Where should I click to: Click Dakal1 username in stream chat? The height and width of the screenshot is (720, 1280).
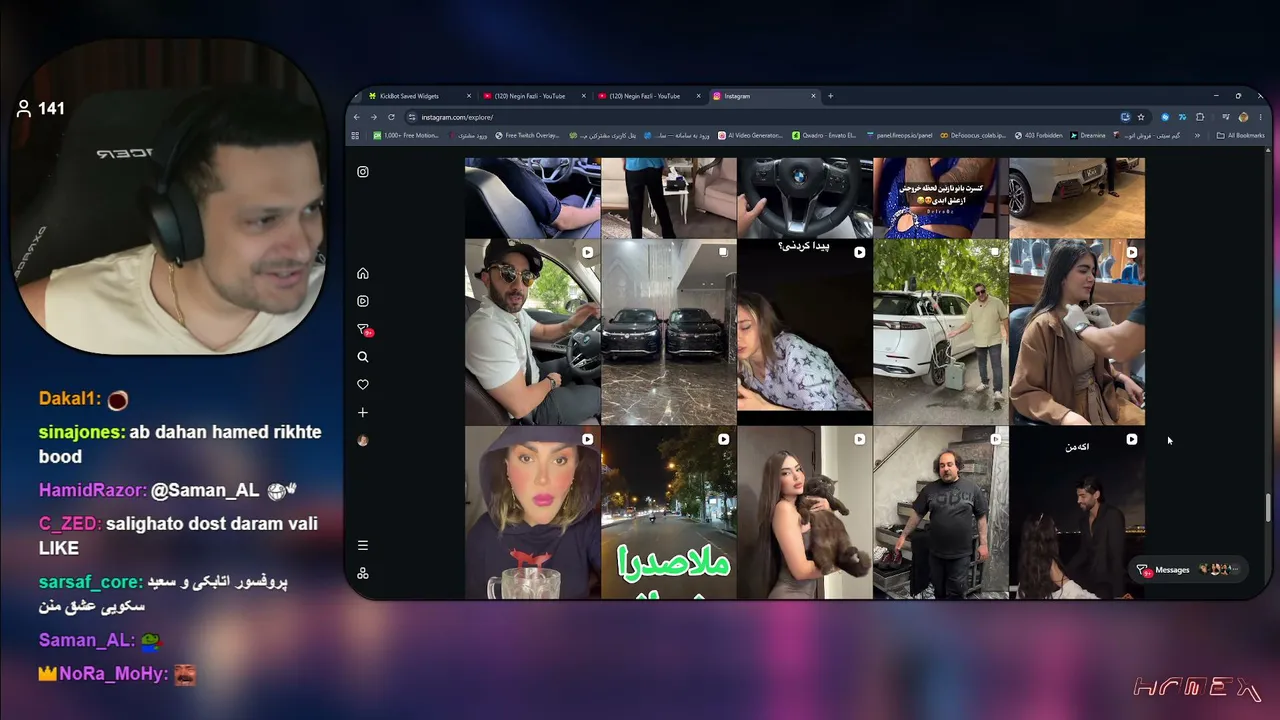click(70, 398)
